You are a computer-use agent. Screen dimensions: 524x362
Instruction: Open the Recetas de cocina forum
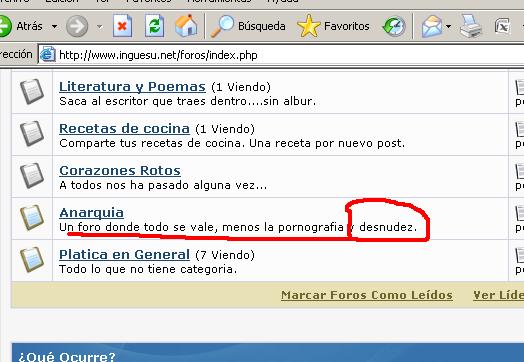124,129
